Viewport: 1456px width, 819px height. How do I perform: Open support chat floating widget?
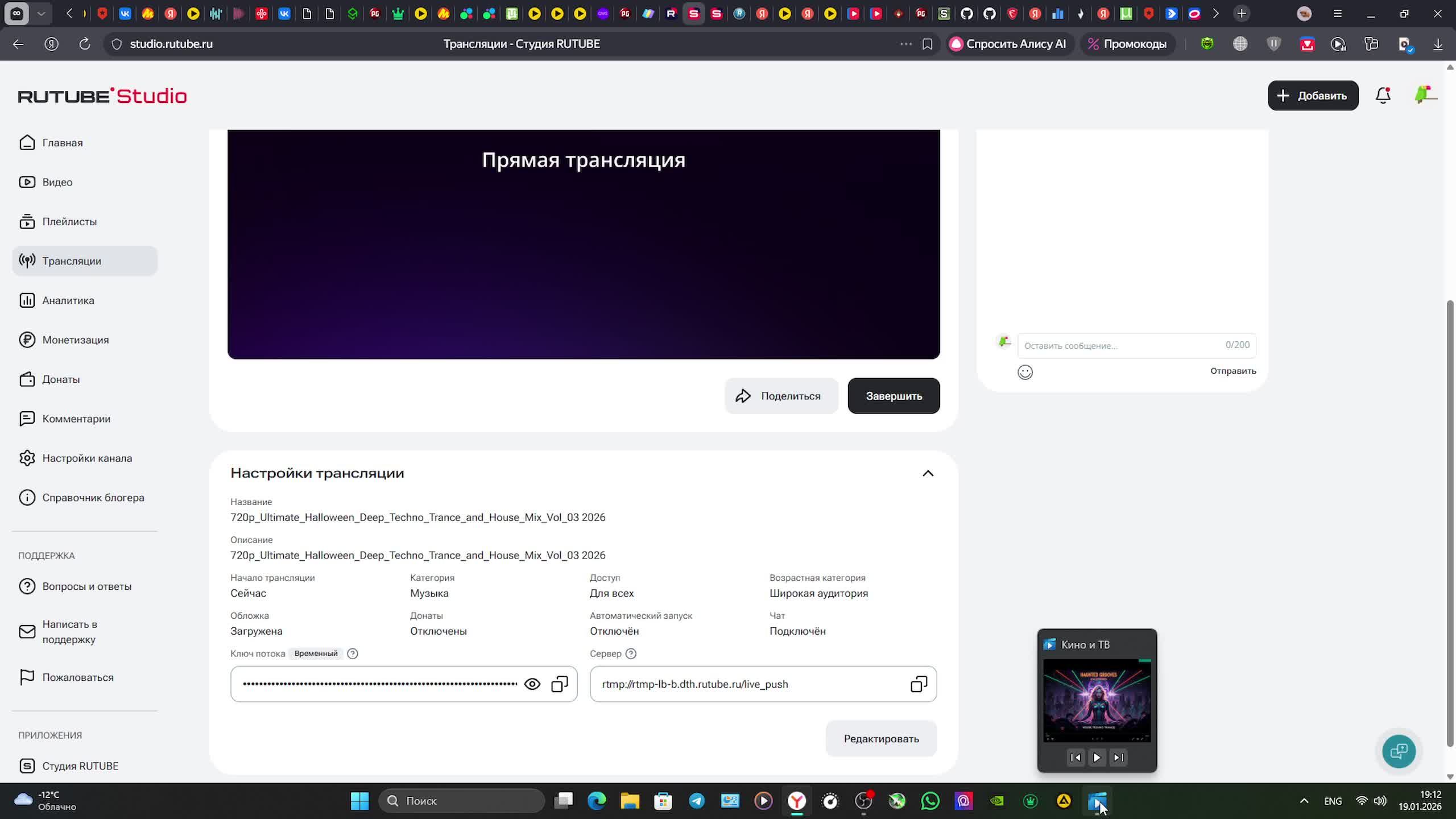click(x=1399, y=751)
